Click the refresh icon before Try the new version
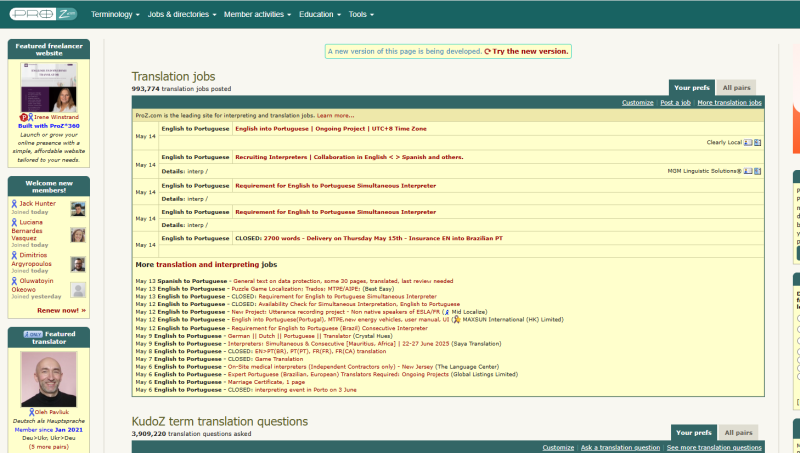 coord(487,52)
